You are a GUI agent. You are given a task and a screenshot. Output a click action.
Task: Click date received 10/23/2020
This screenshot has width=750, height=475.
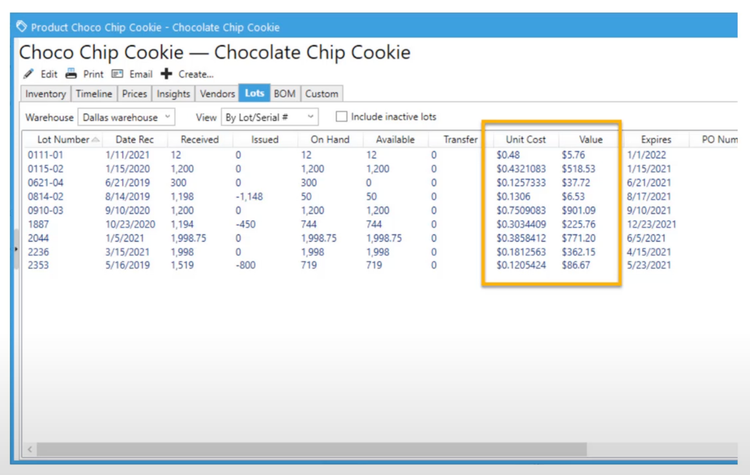coord(130,224)
